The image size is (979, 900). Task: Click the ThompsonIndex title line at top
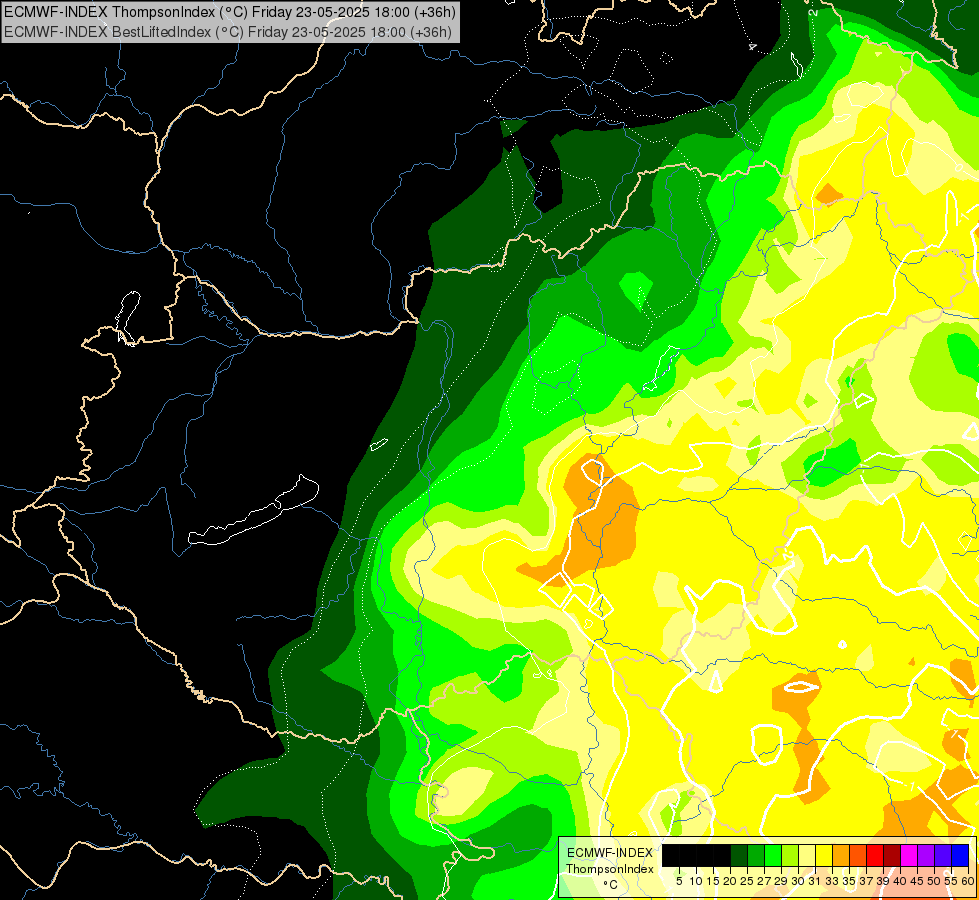click(x=230, y=11)
